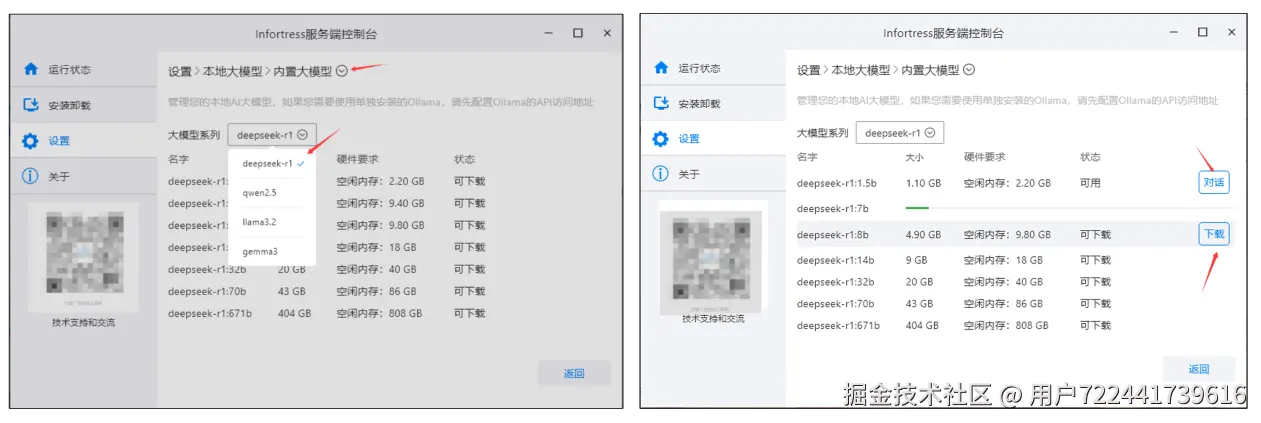Viewport: 1261px width, 423px height.
Task: Select deepseek-r1:671b row in left window
Action: (388, 313)
